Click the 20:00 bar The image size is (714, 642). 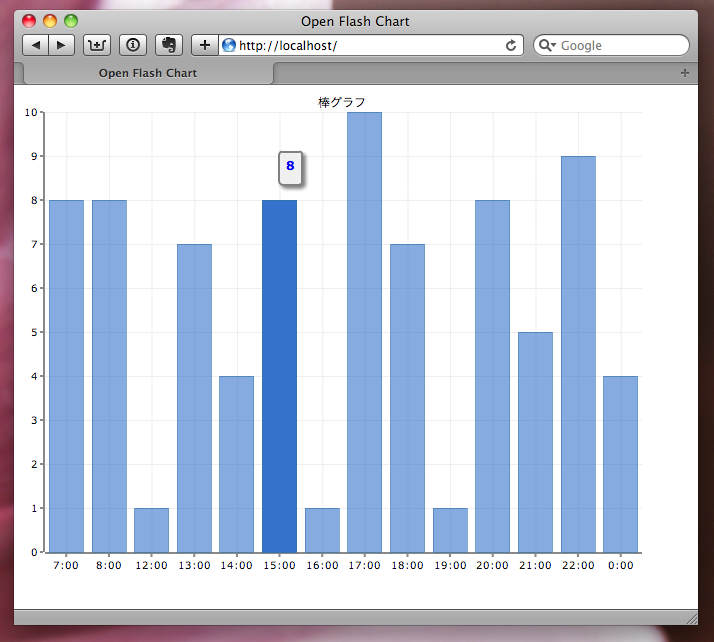click(493, 376)
